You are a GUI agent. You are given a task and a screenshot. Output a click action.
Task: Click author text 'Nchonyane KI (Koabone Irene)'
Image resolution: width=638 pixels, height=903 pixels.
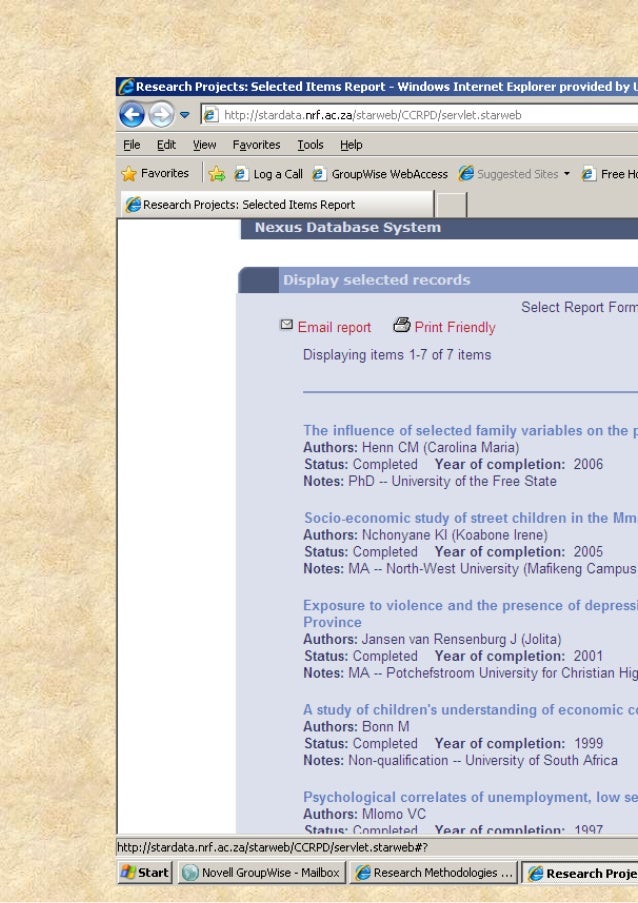point(454,535)
